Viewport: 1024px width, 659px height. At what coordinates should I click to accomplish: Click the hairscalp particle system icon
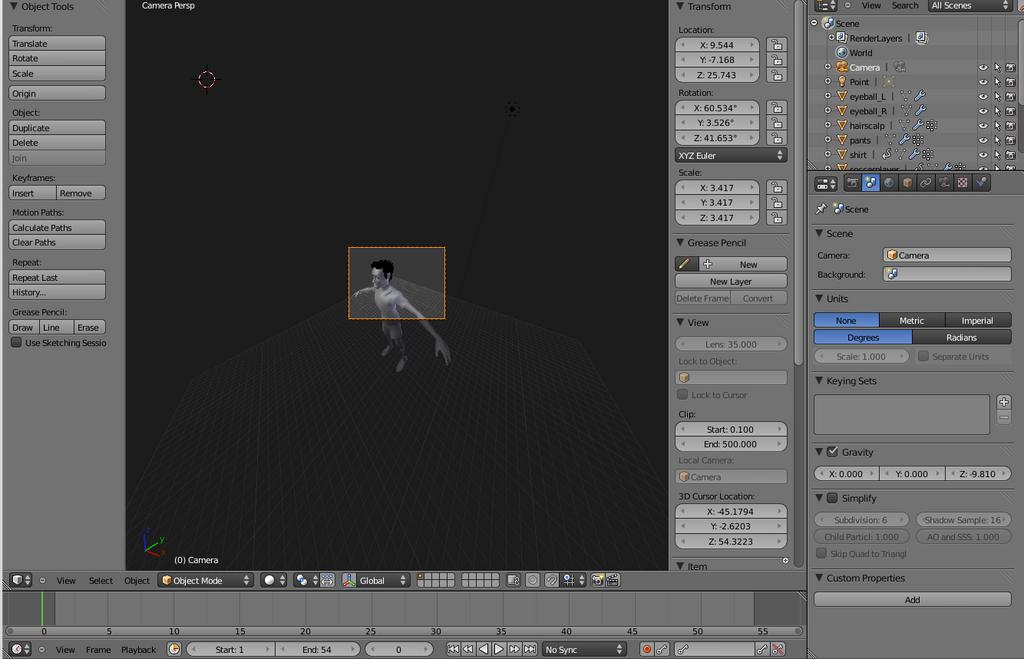(x=931, y=125)
